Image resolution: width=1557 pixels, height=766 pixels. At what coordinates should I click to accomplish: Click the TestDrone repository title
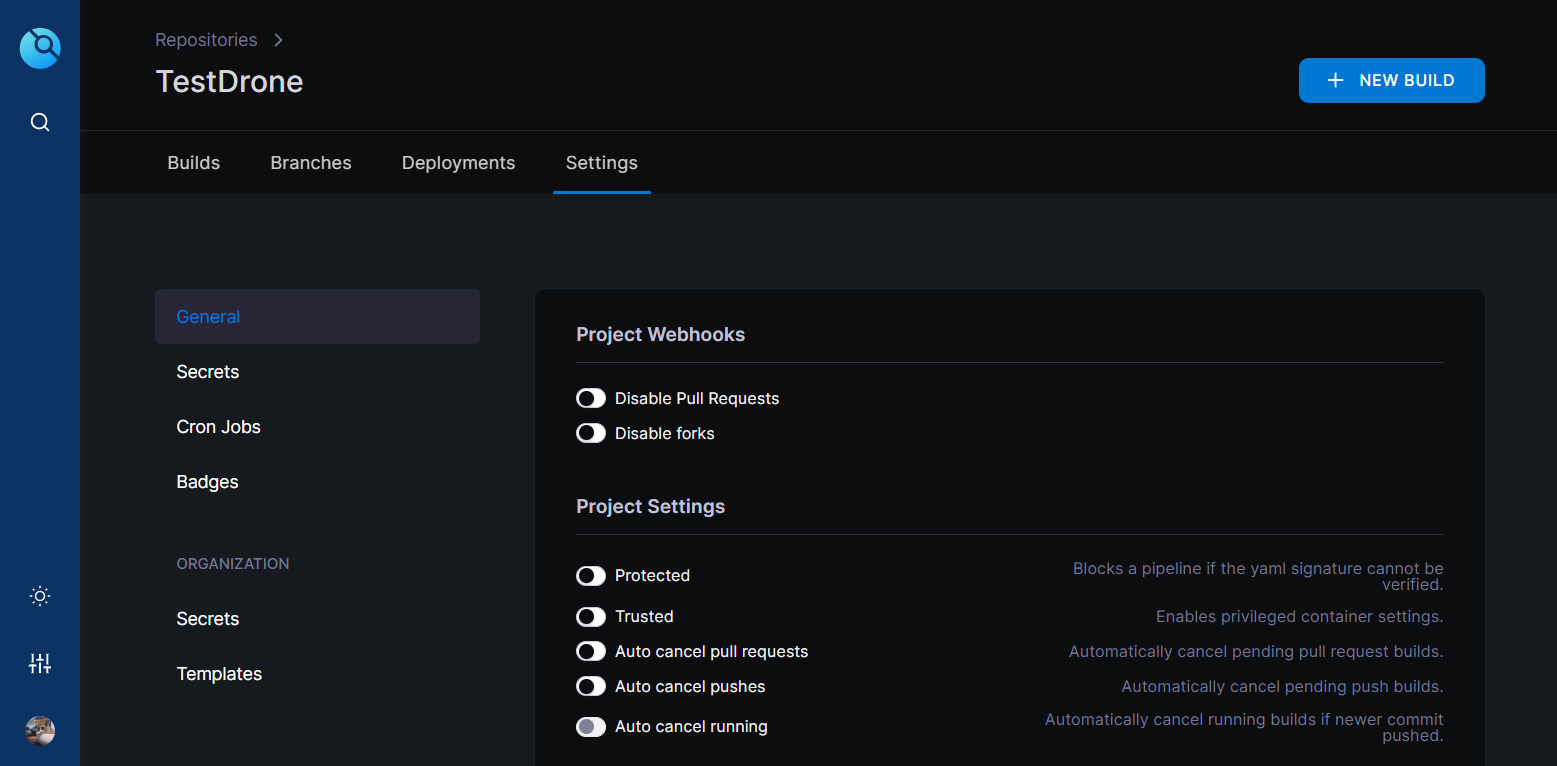point(229,81)
